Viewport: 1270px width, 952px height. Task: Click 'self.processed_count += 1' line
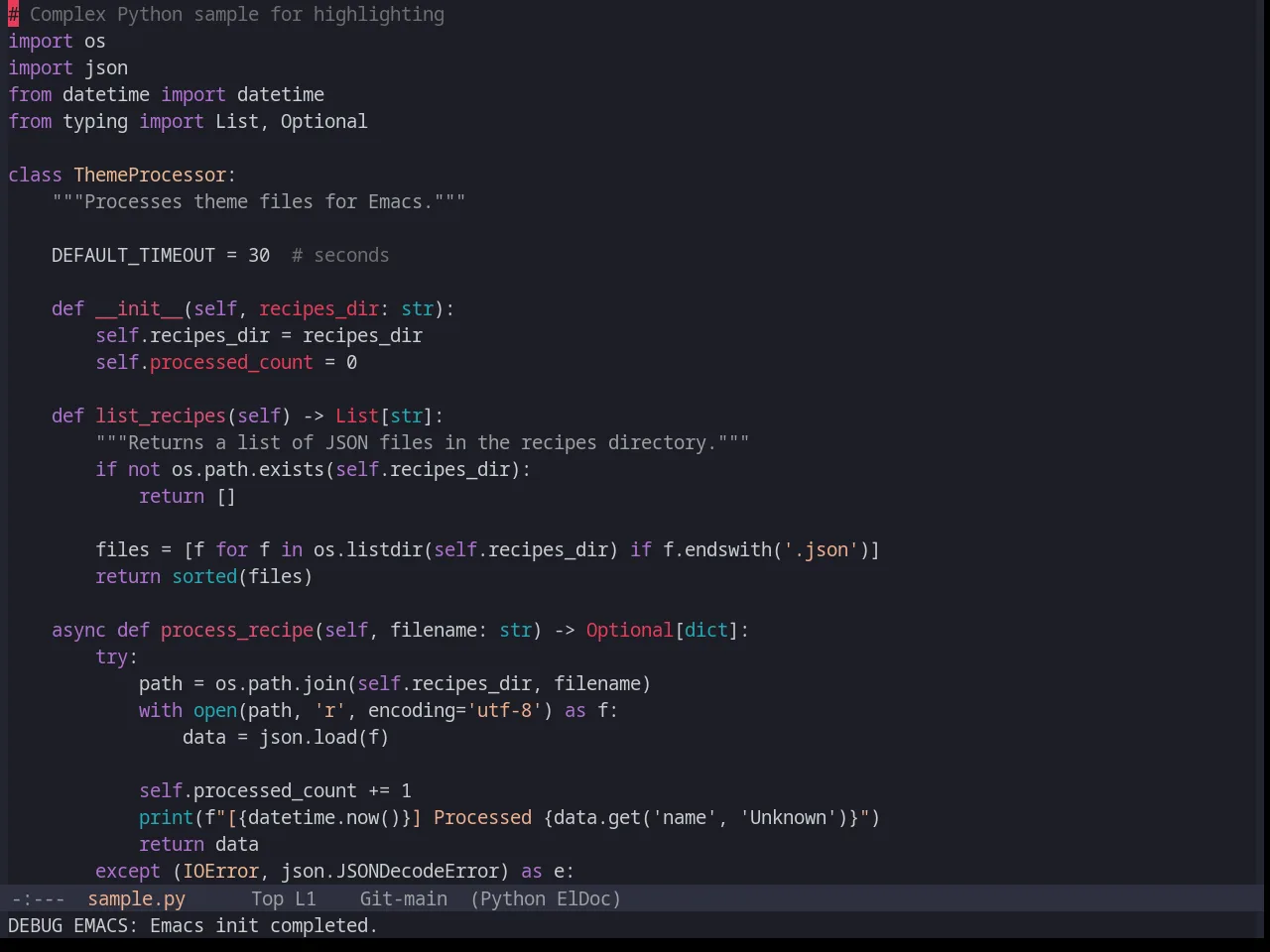(275, 790)
